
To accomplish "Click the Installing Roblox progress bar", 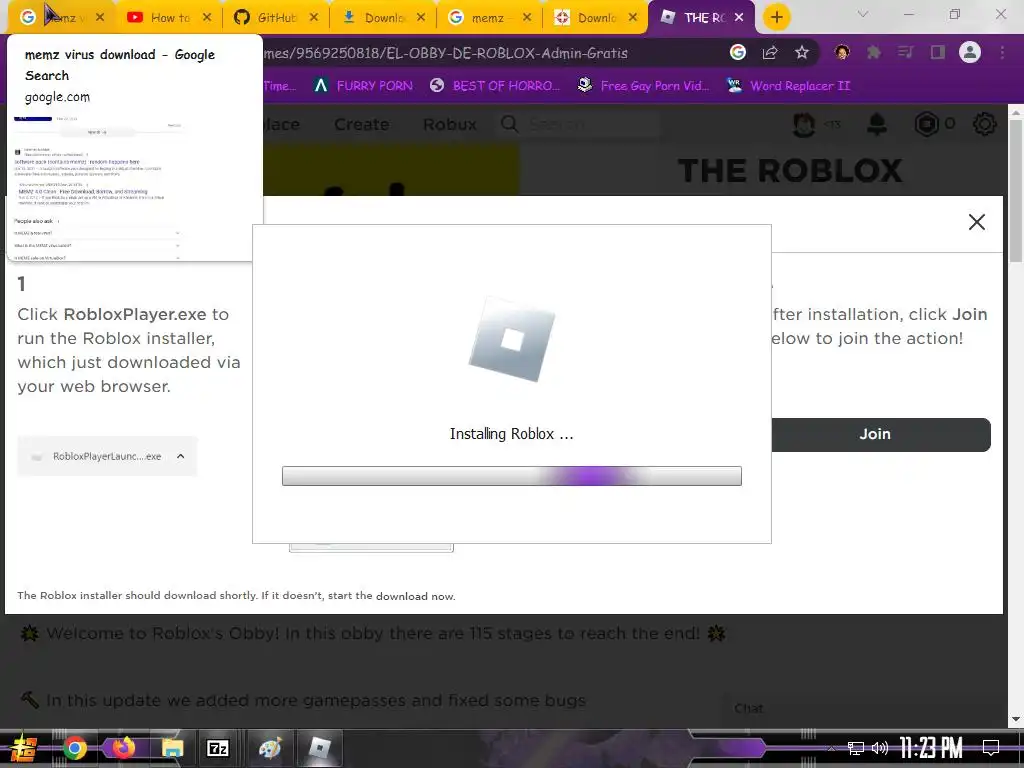I will [x=512, y=476].
